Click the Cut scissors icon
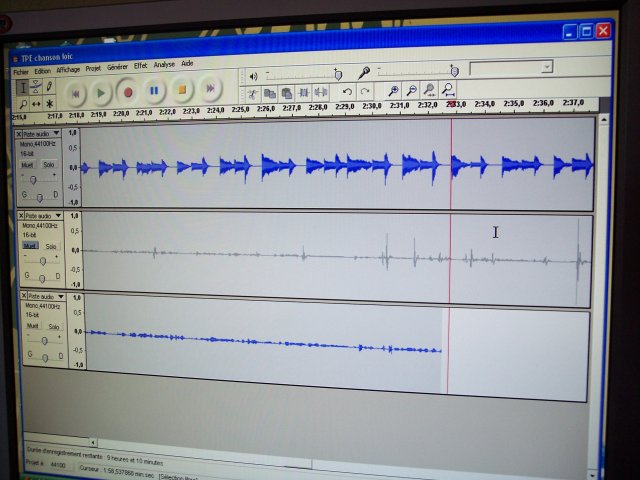 point(253,93)
